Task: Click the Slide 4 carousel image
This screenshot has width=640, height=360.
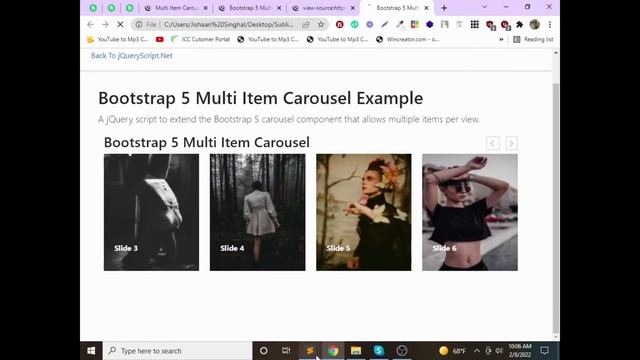Action: pyautogui.click(x=258, y=212)
